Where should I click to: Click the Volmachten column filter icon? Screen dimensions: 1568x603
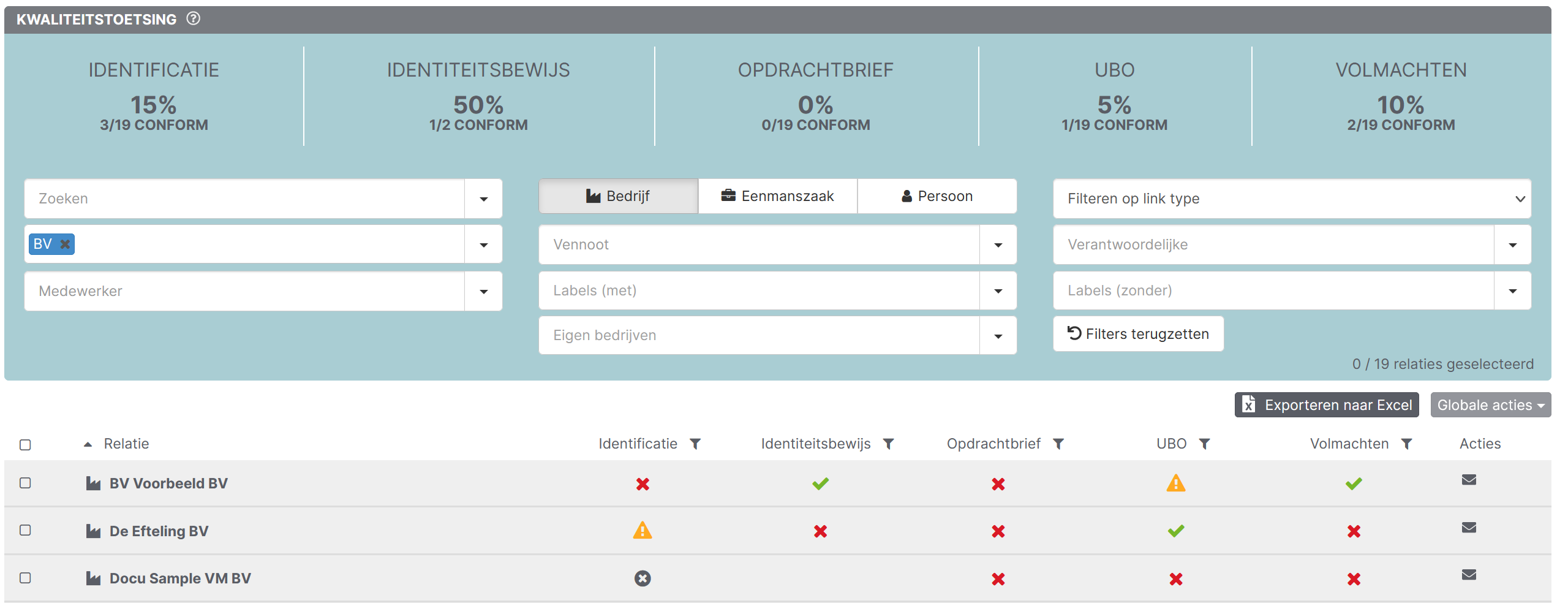click(1407, 444)
